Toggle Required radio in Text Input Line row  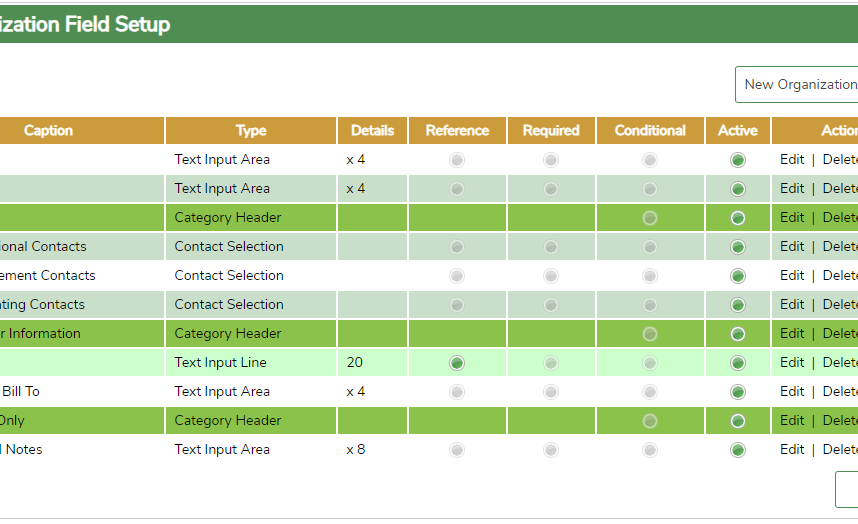(x=551, y=362)
